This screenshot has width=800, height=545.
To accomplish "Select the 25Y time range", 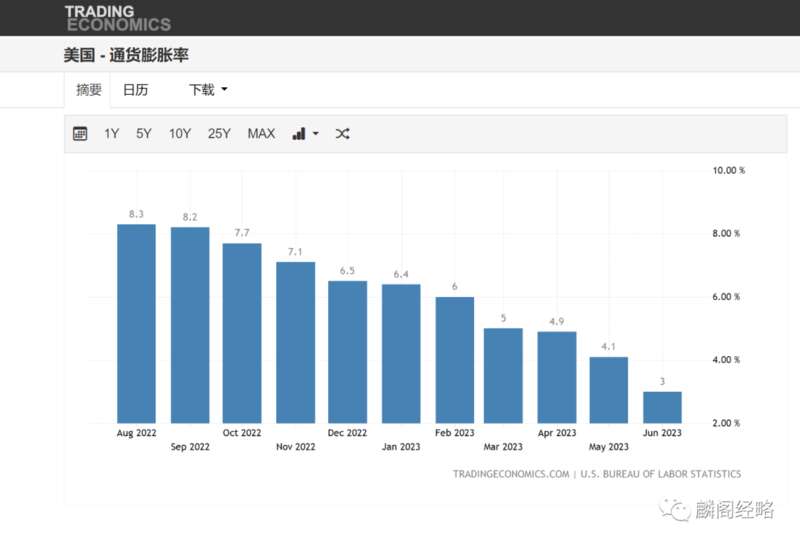I will click(219, 134).
